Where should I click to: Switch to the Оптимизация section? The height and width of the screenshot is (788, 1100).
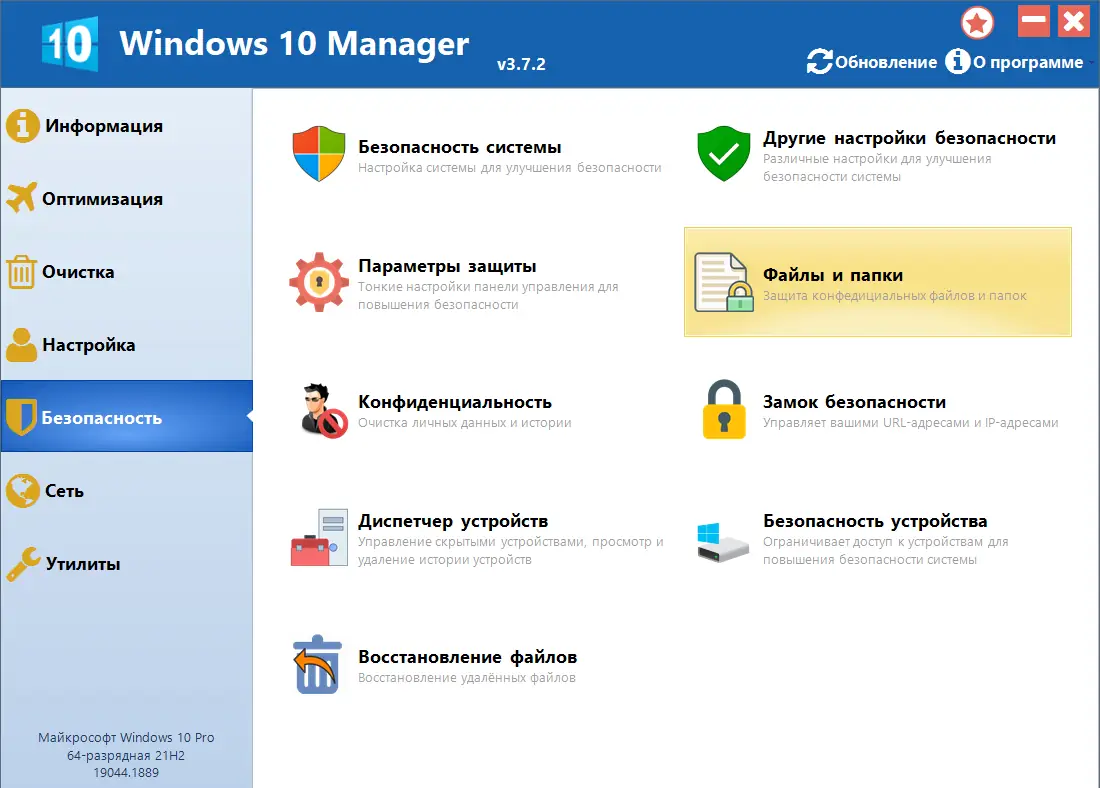(126, 199)
